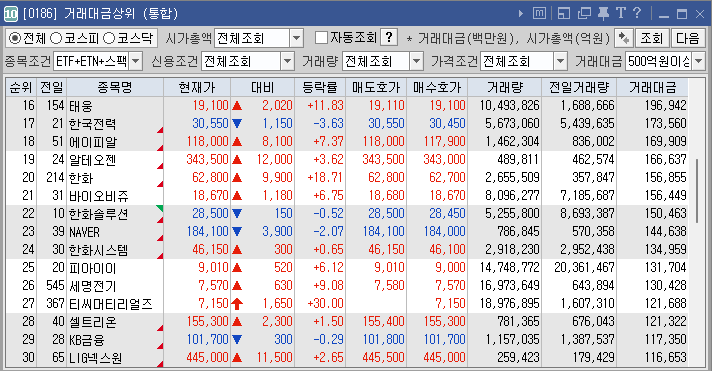Select the 에이피알 stock name
Image resolution: width=712 pixels, height=371 pixels.
tap(93, 142)
